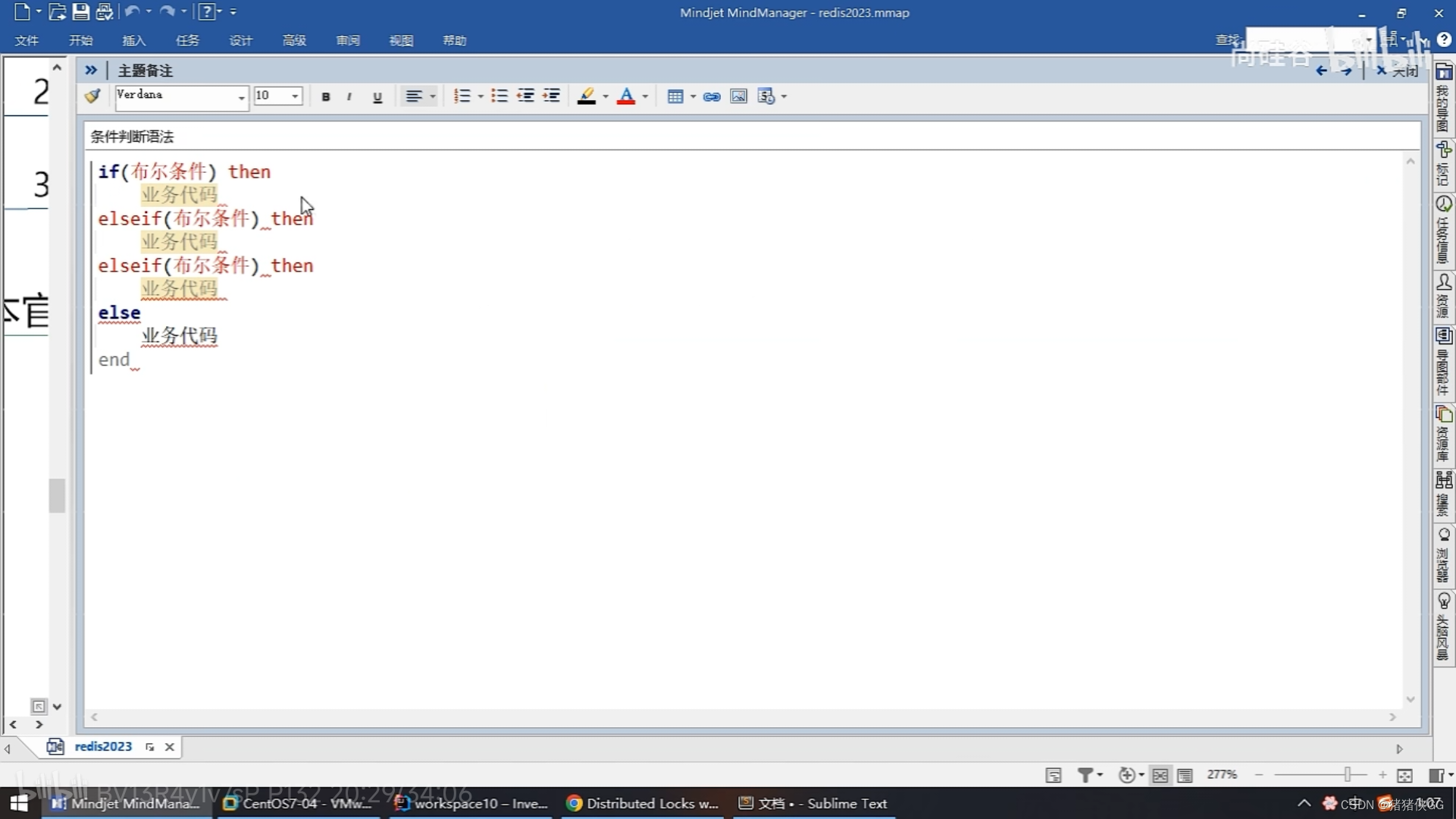Switch to the 任务 ribbon tab

coord(187,40)
